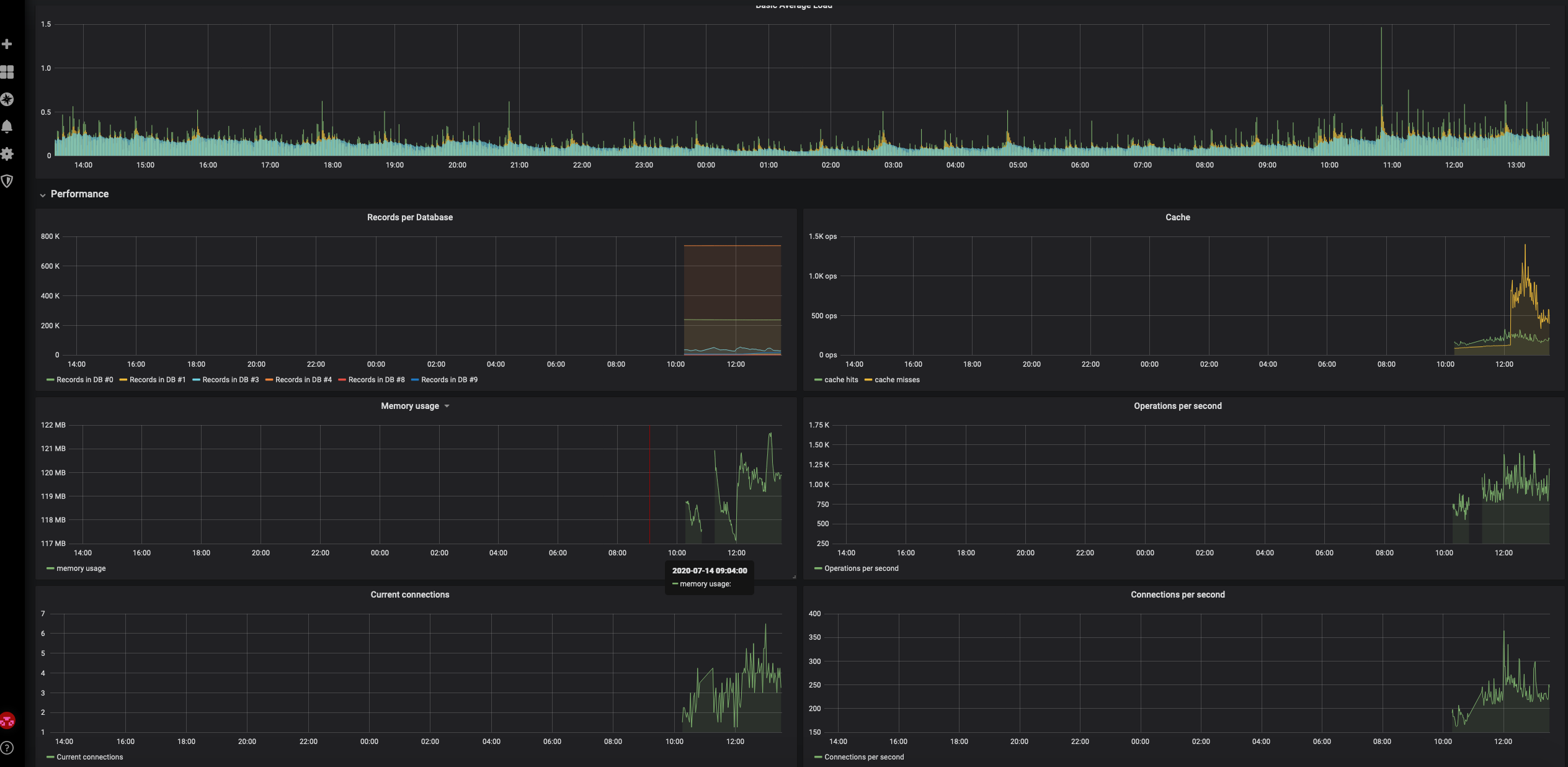Open Records per Database panel menu

point(409,217)
